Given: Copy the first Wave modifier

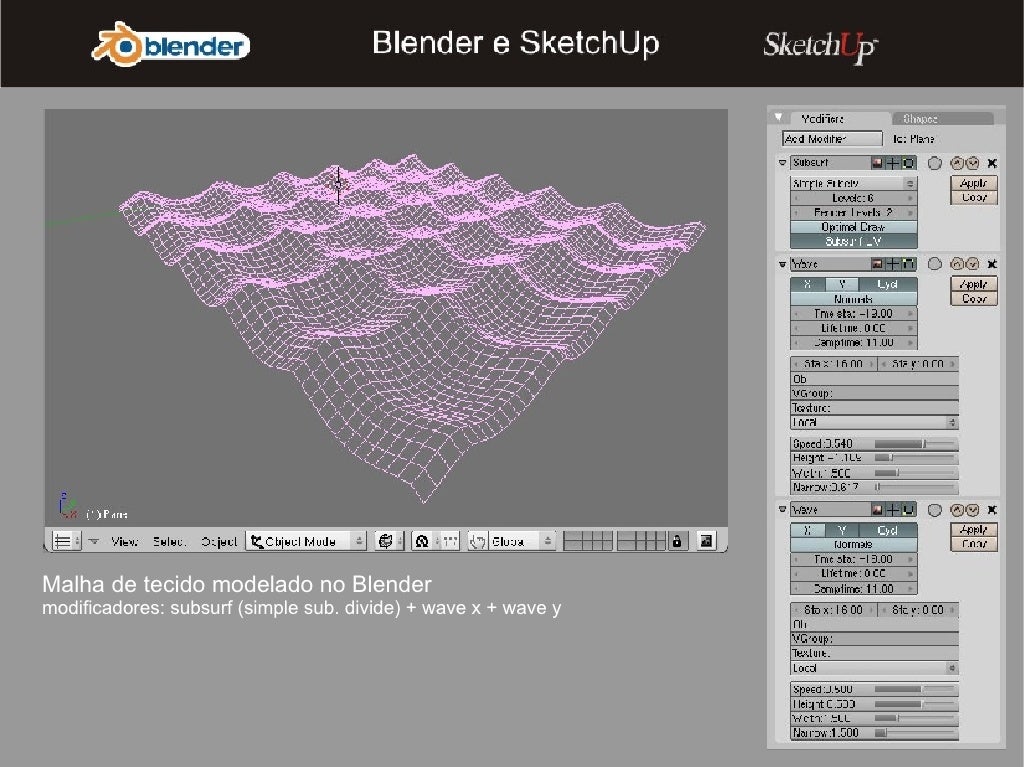Looking at the screenshot, I should 974,299.
